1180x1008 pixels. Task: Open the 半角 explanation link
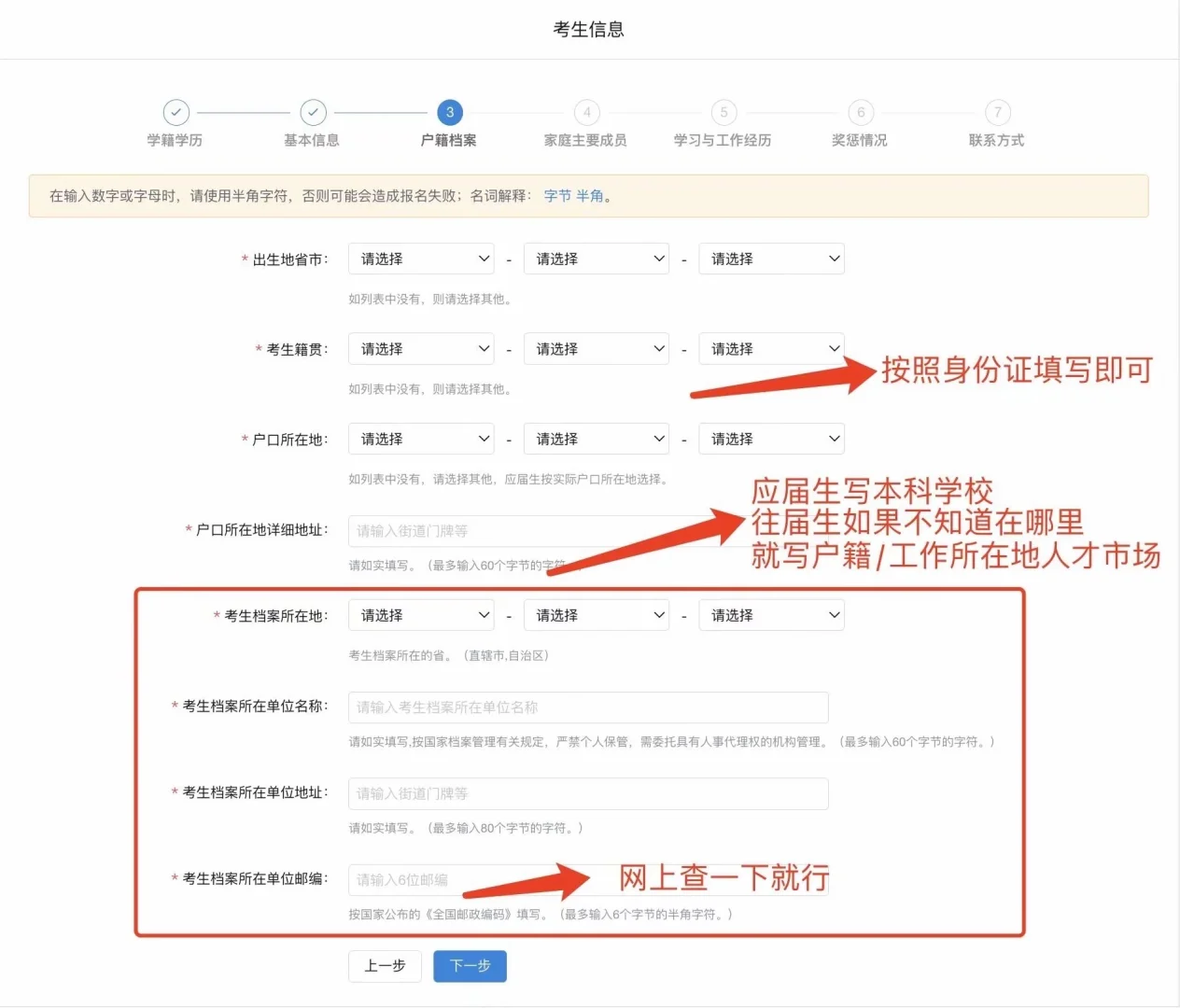click(592, 196)
